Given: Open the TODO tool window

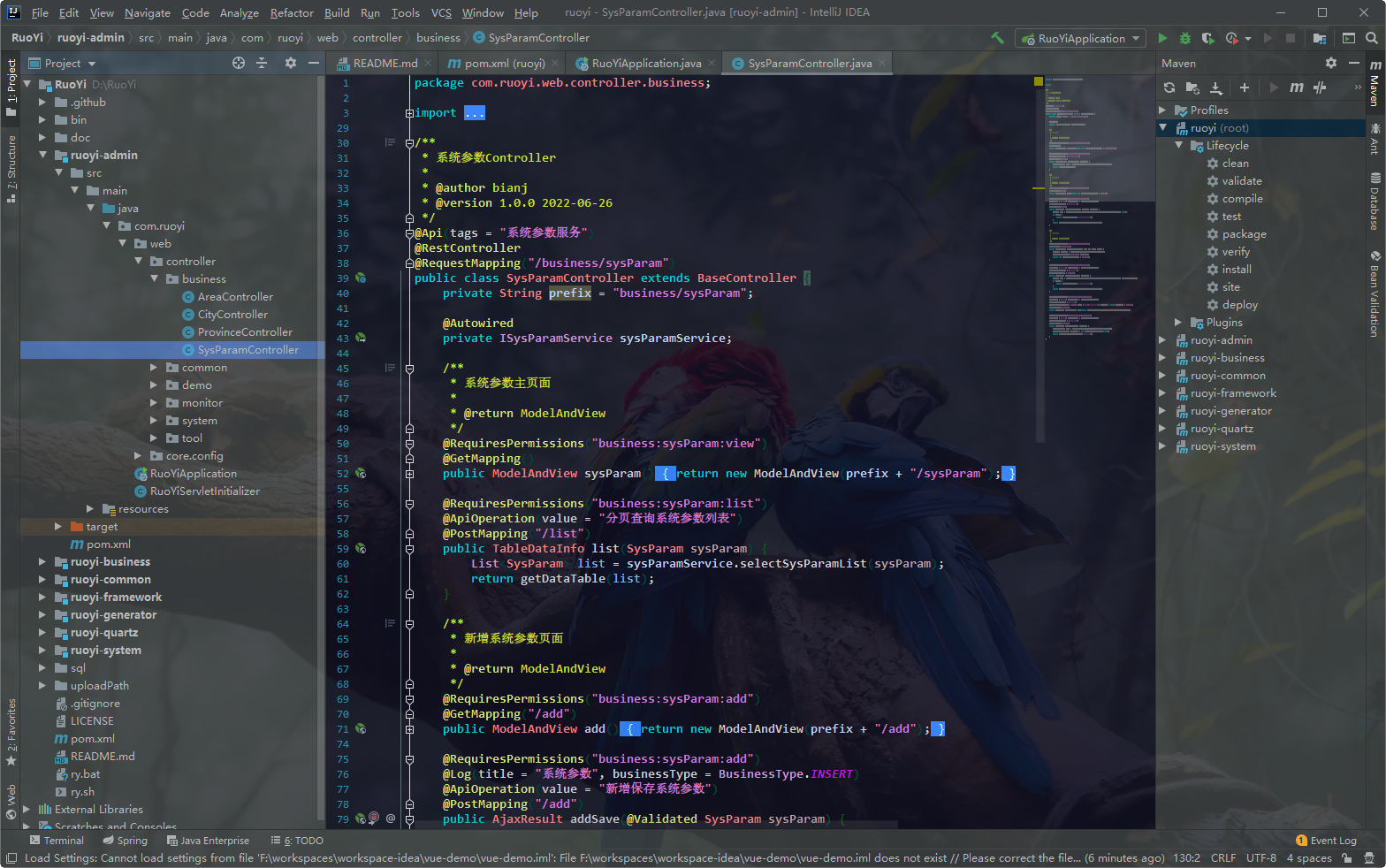Looking at the screenshot, I should (x=297, y=841).
